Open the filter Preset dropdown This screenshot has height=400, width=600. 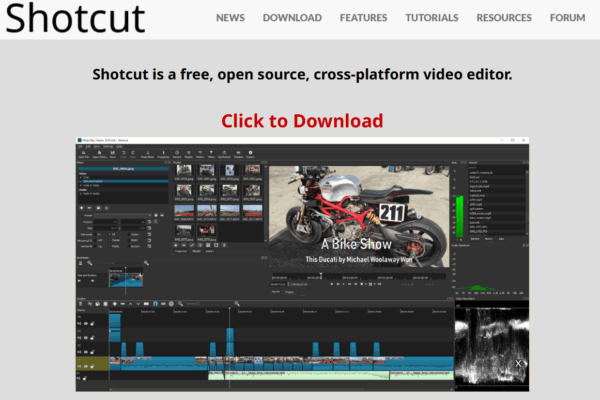pos(123,216)
